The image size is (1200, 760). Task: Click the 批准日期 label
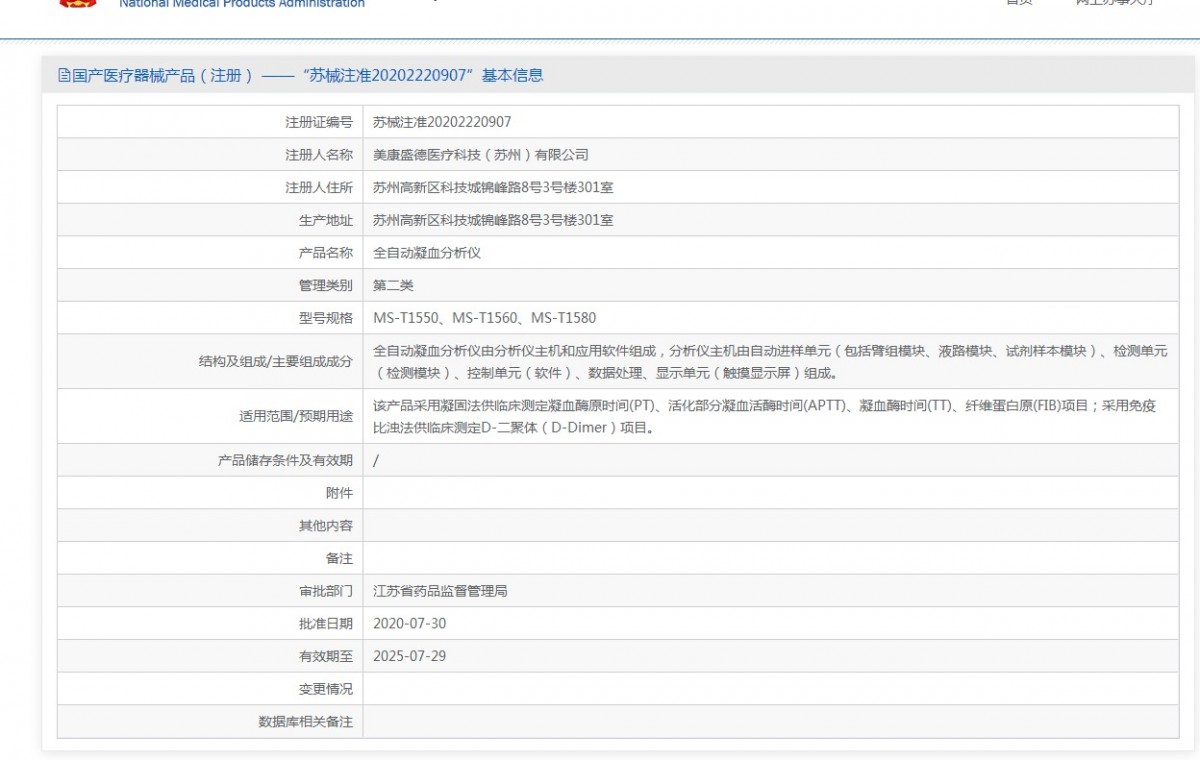326,623
